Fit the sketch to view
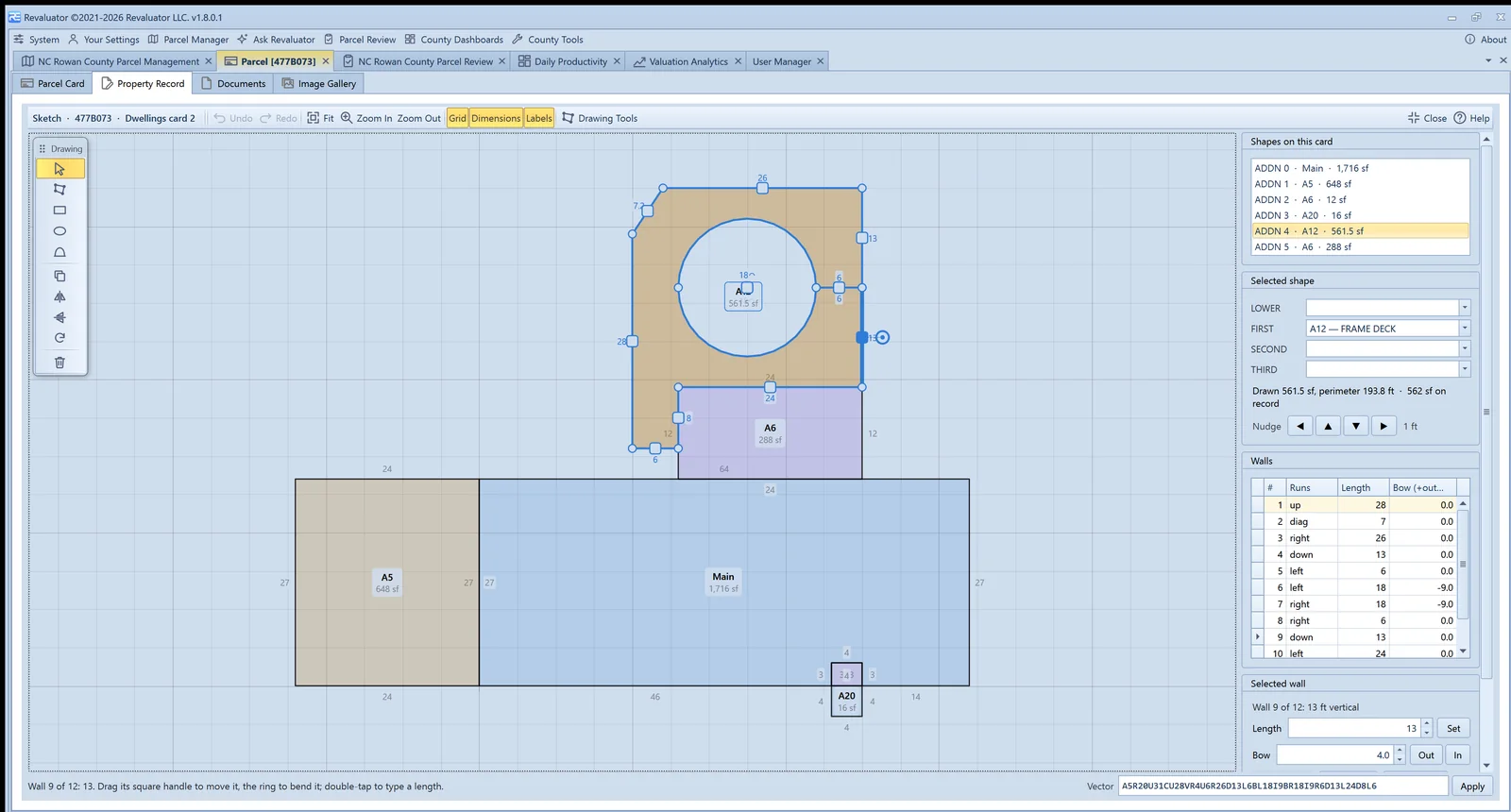The height and width of the screenshot is (812, 1511). [x=320, y=118]
